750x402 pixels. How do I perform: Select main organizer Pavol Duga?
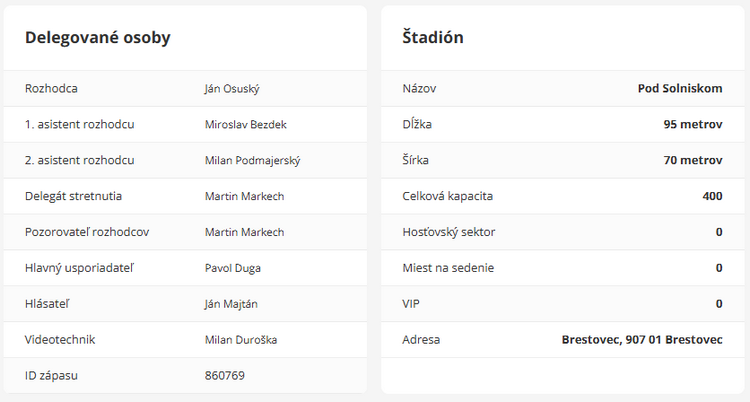coord(234,268)
